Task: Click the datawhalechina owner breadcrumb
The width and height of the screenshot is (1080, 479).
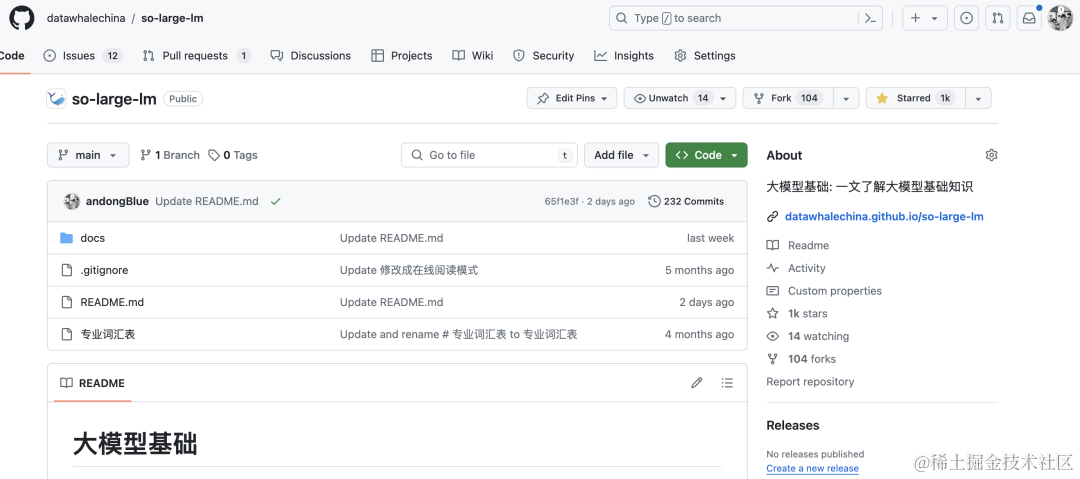Action: (x=86, y=19)
